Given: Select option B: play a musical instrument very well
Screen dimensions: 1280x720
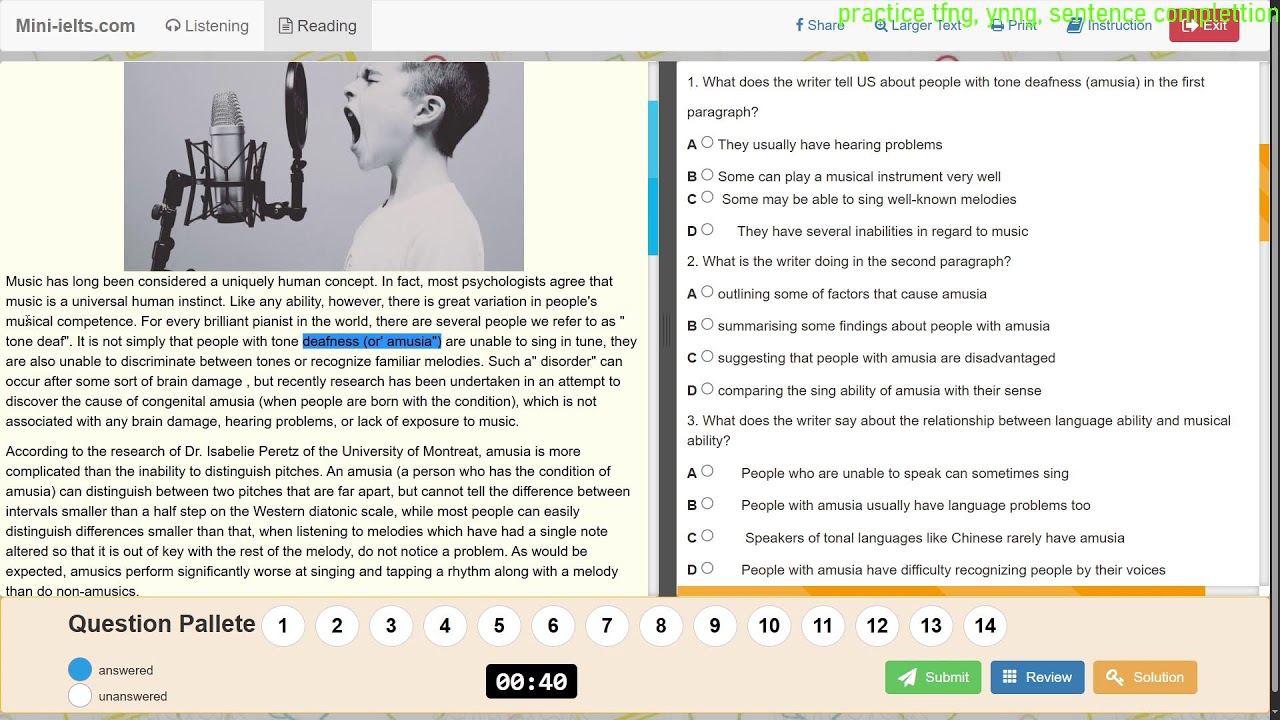Looking at the screenshot, I should click(x=707, y=175).
